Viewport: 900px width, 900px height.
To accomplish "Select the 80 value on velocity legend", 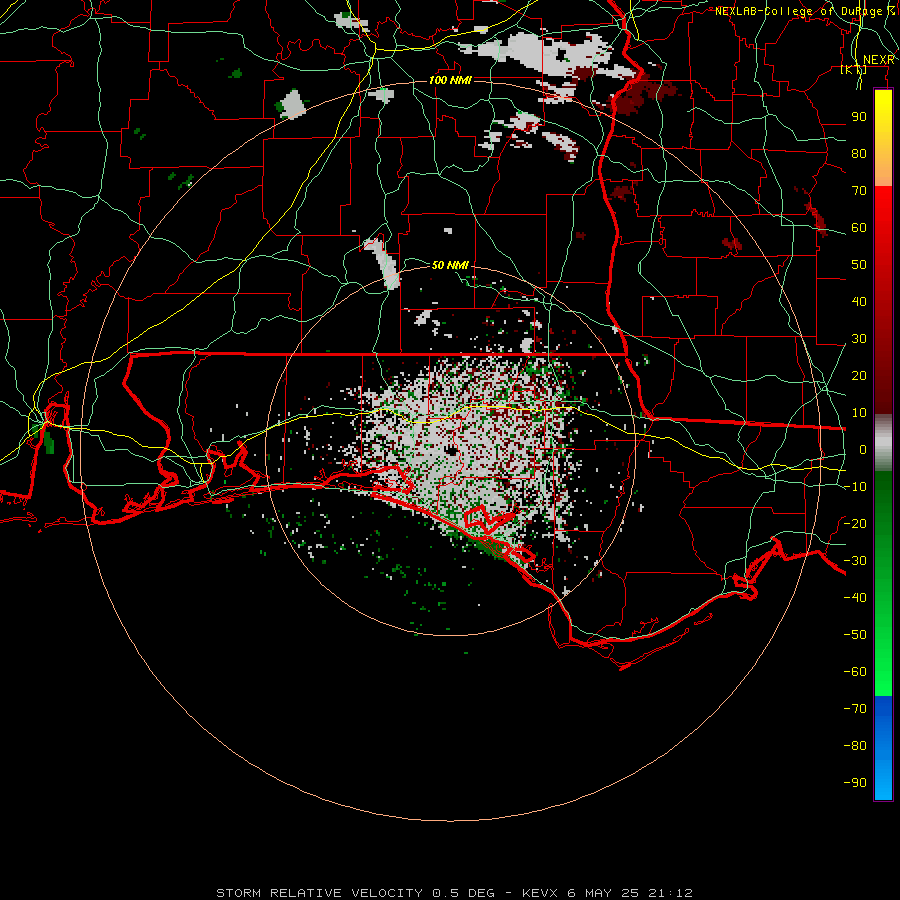I will point(859,154).
